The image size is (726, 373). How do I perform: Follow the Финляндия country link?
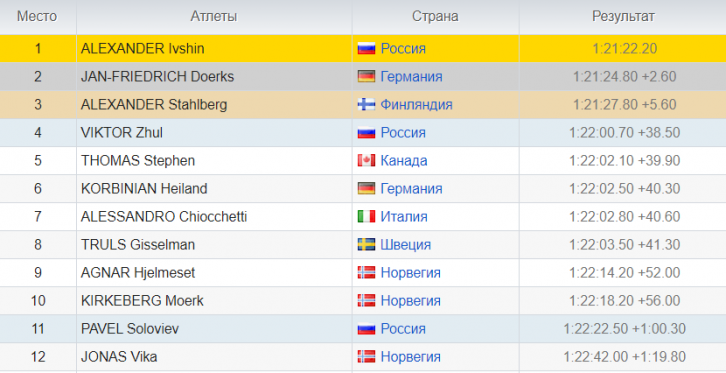(x=416, y=105)
